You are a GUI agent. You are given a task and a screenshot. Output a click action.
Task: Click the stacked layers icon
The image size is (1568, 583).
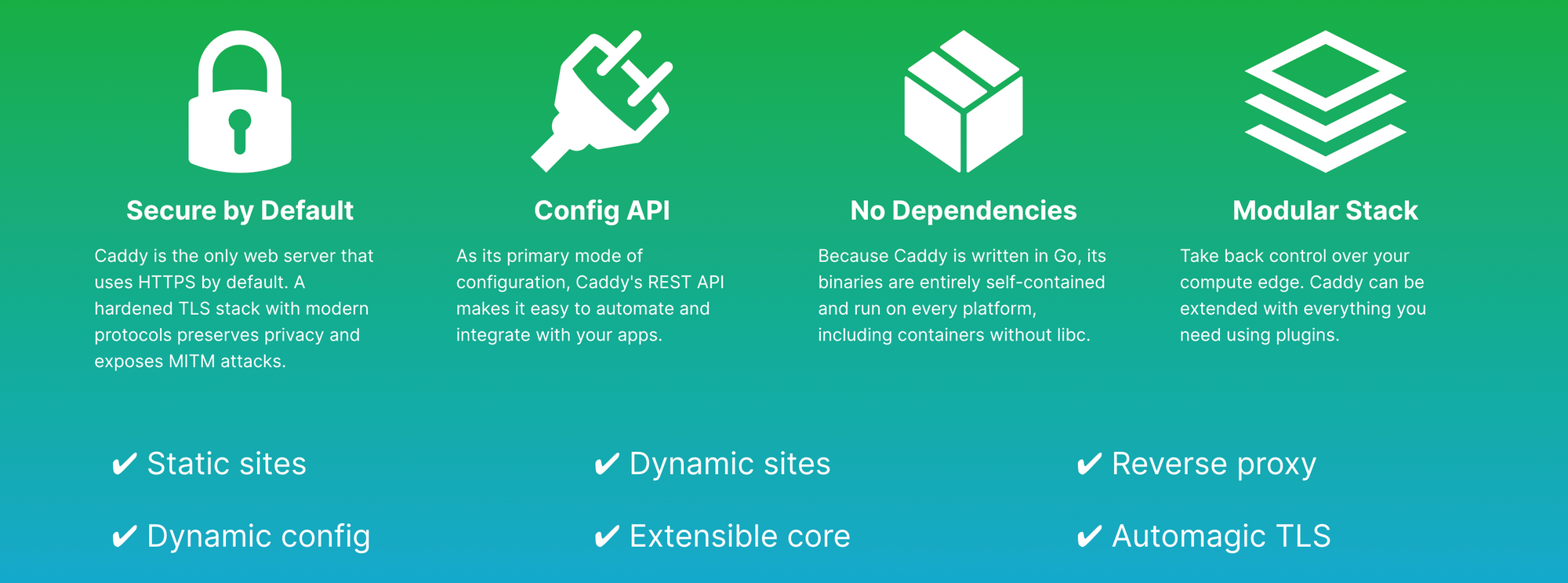pyautogui.click(x=1325, y=101)
